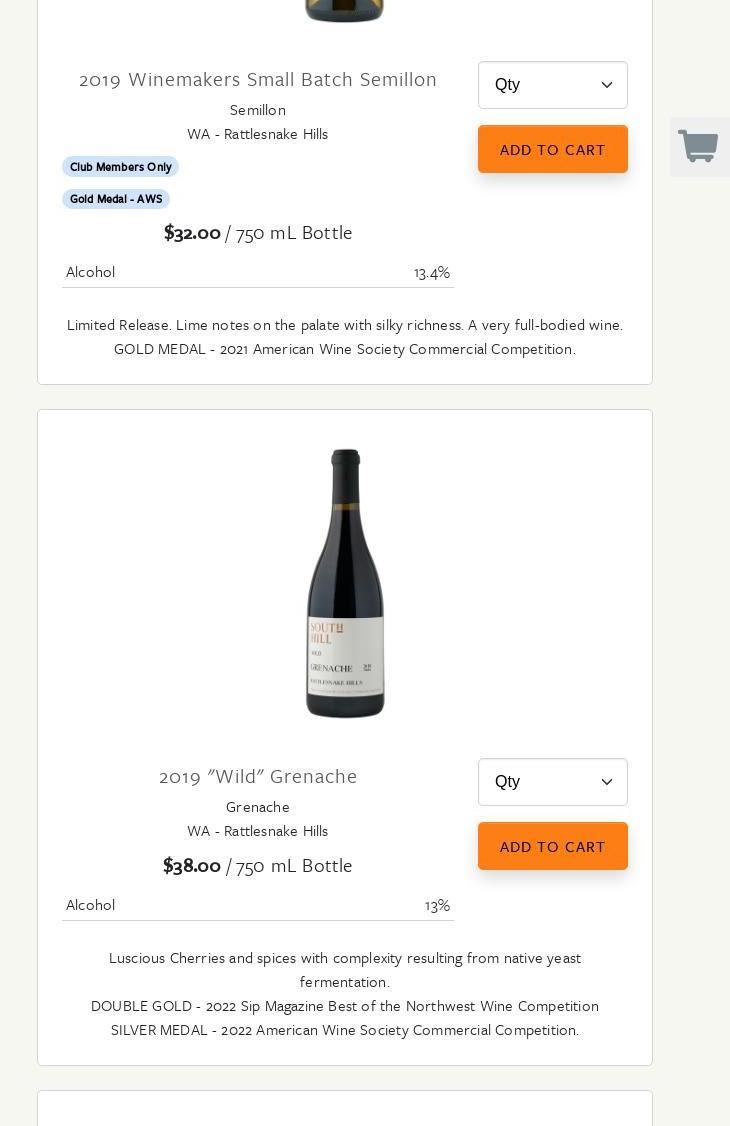730x1126 pixels.
Task: Click the 13.4% alcohol value
Action: coord(432,273)
